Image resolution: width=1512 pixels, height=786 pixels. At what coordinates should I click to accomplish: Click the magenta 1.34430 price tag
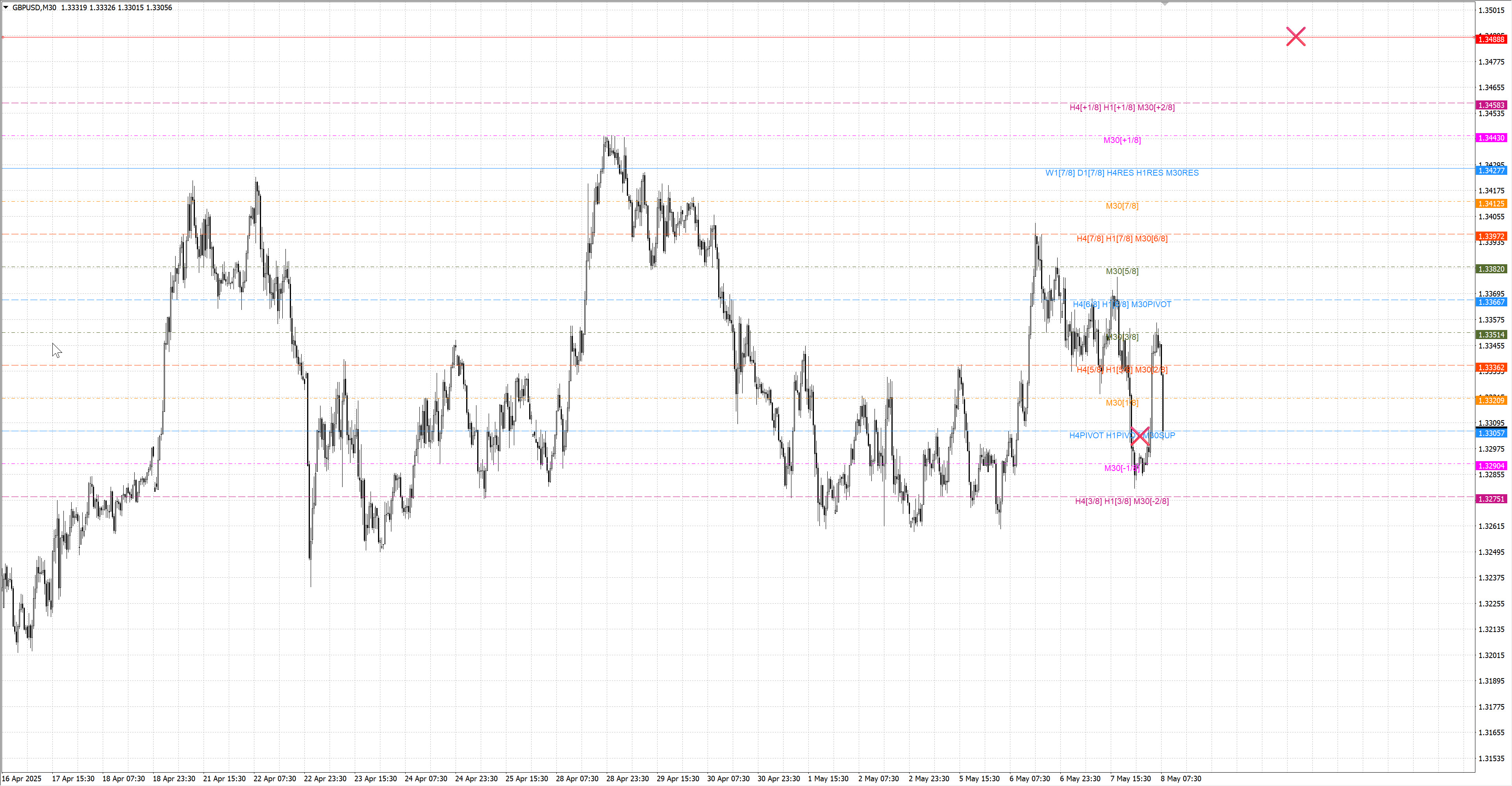coord(1491,138)
